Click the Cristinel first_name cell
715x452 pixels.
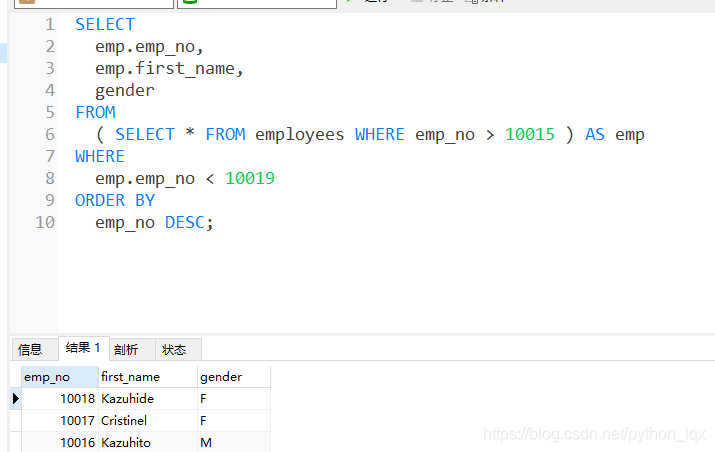point(148,421)
